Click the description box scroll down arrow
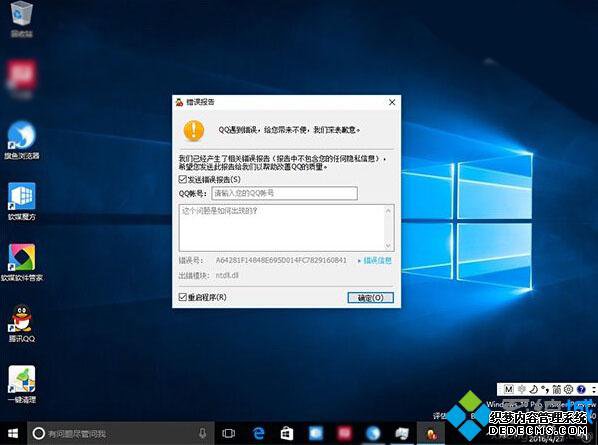This screenshot has width=598, height=445. (x=388, y=246)
